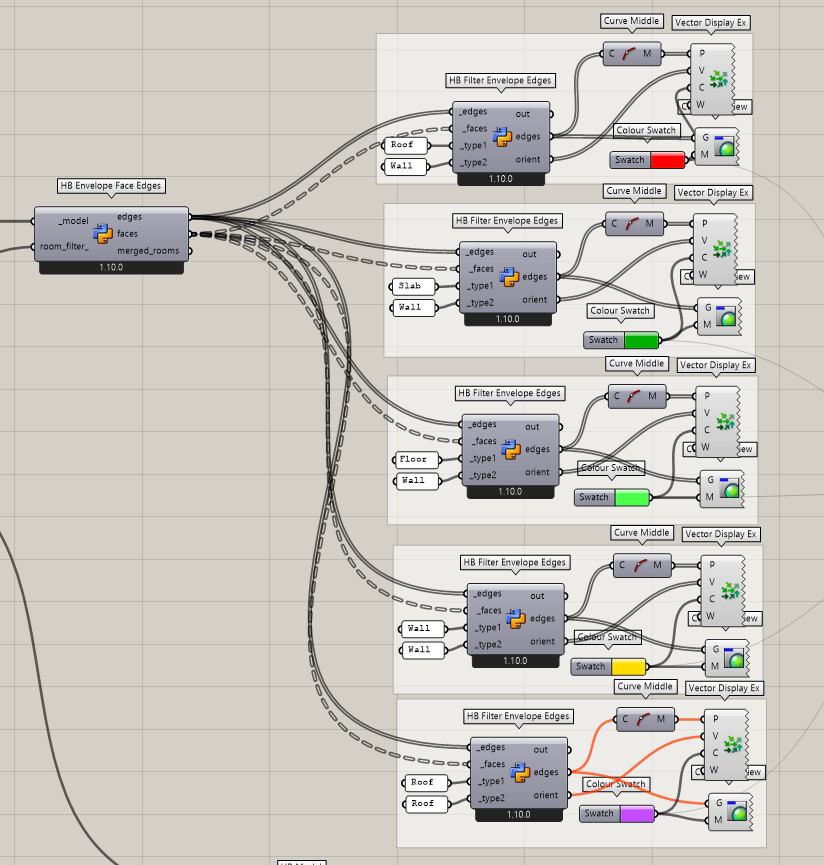
Task: Select the Slab text panel
Action: click(413, 286)
